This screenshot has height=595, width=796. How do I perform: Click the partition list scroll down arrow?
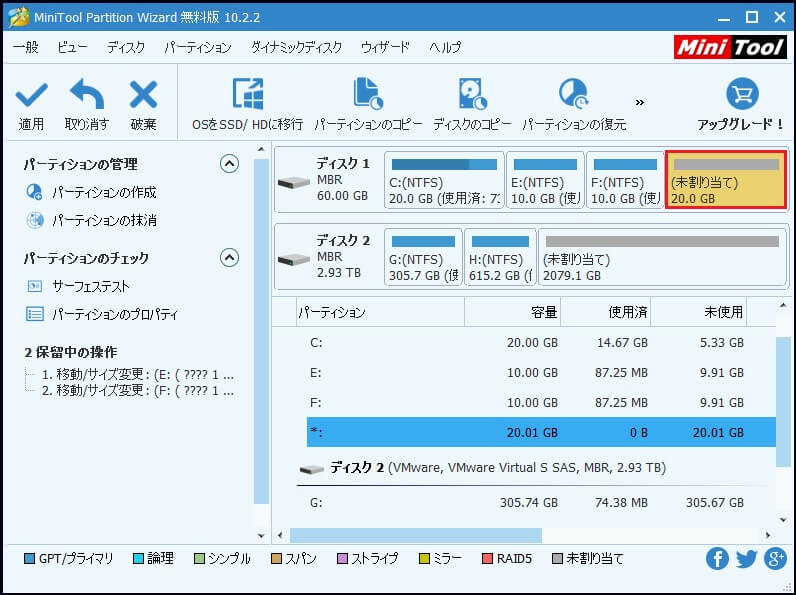coord(783,520)
